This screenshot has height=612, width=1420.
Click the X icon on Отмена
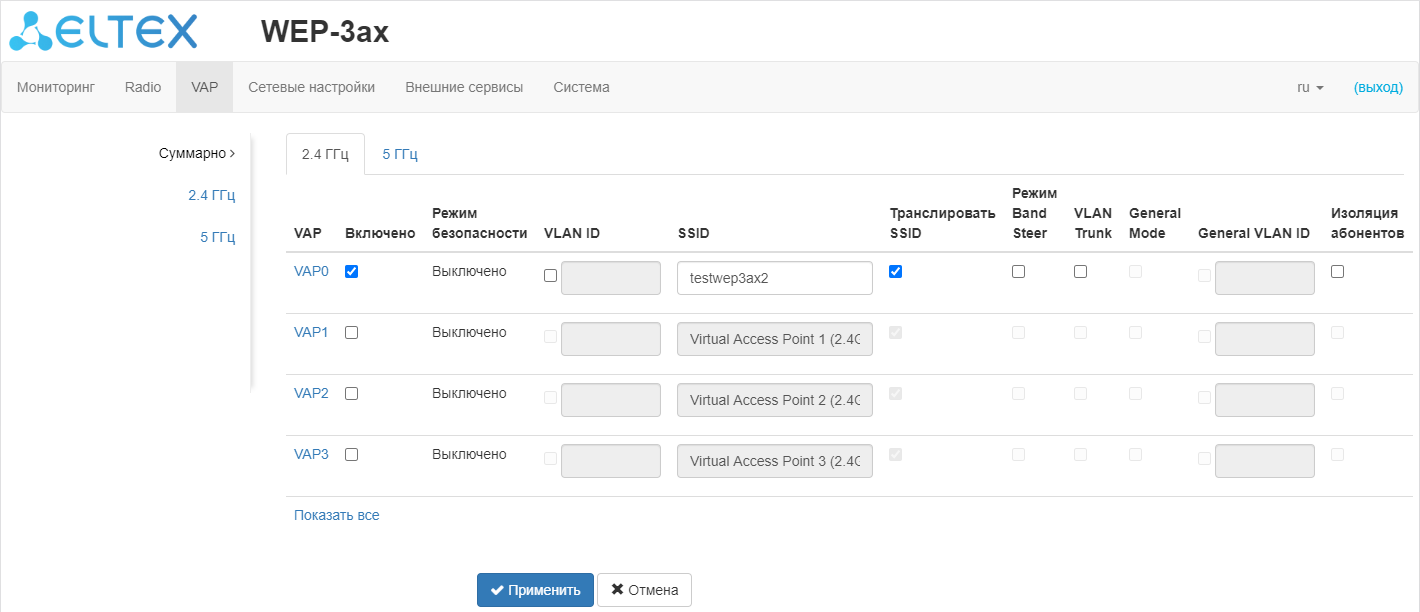click(617, 590)
